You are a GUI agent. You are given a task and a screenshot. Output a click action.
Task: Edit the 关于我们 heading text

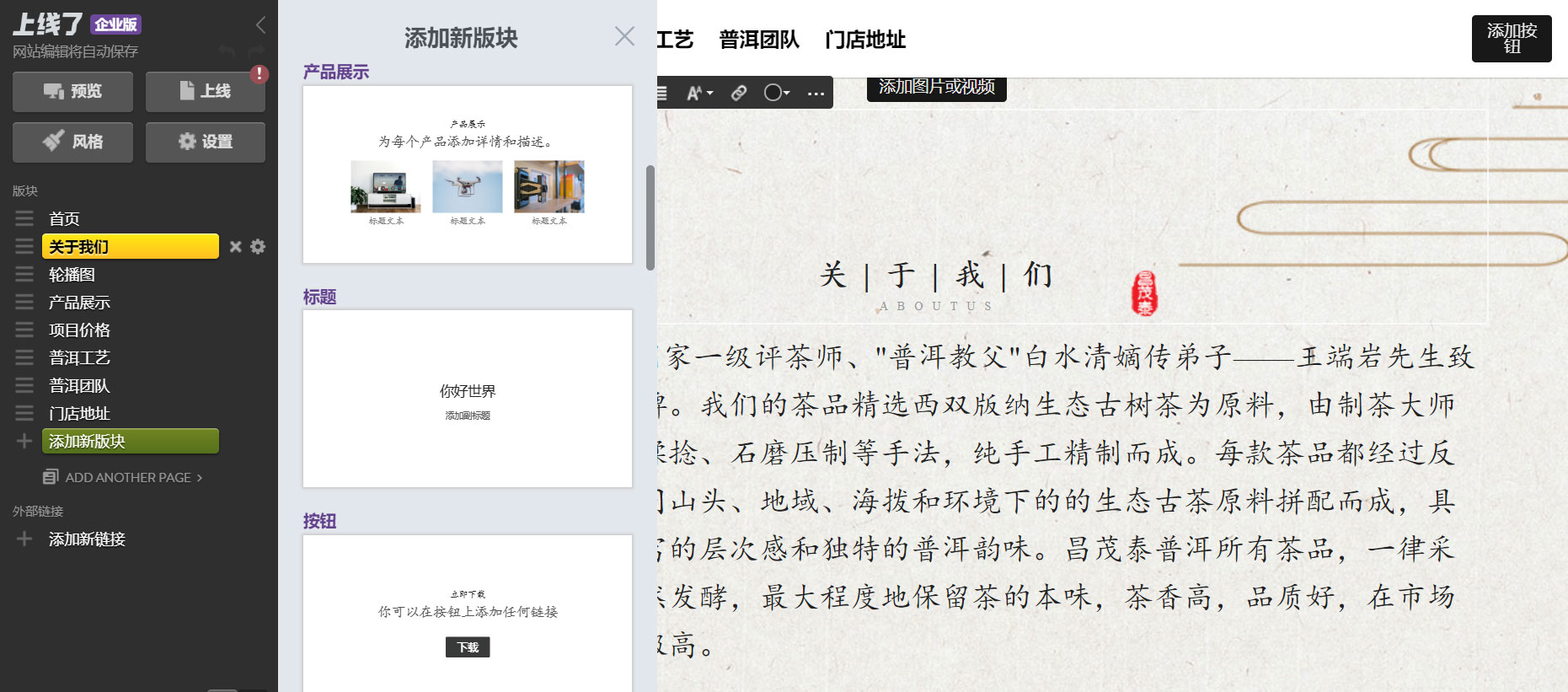coord(935,275)
